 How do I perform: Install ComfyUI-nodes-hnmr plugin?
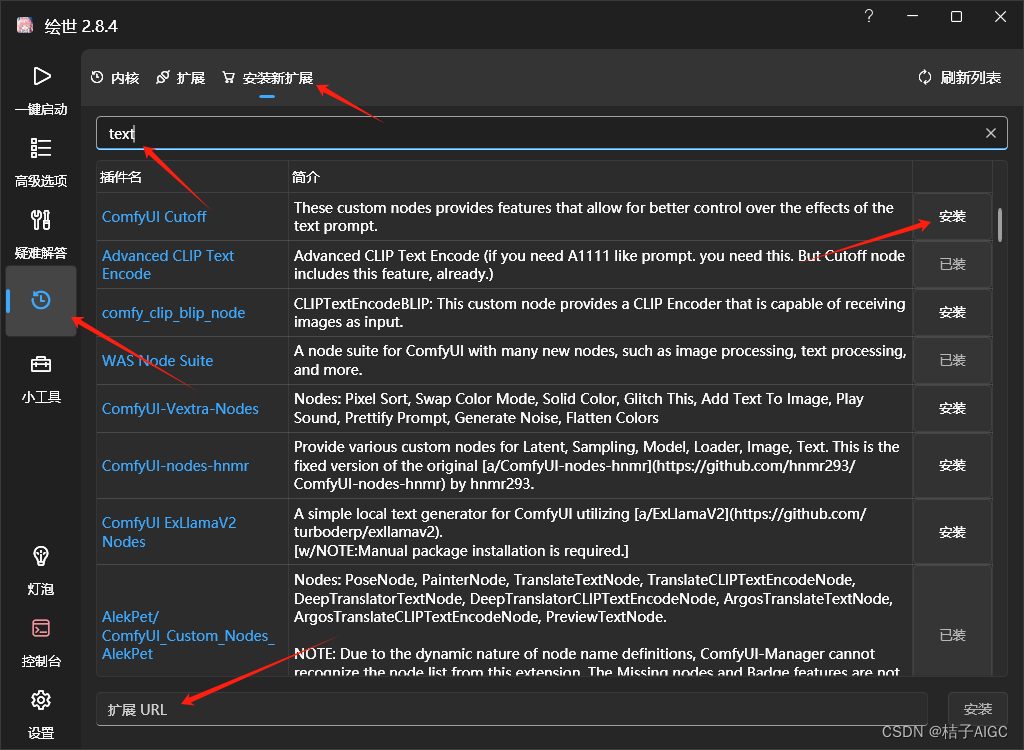tap(952, 466)
